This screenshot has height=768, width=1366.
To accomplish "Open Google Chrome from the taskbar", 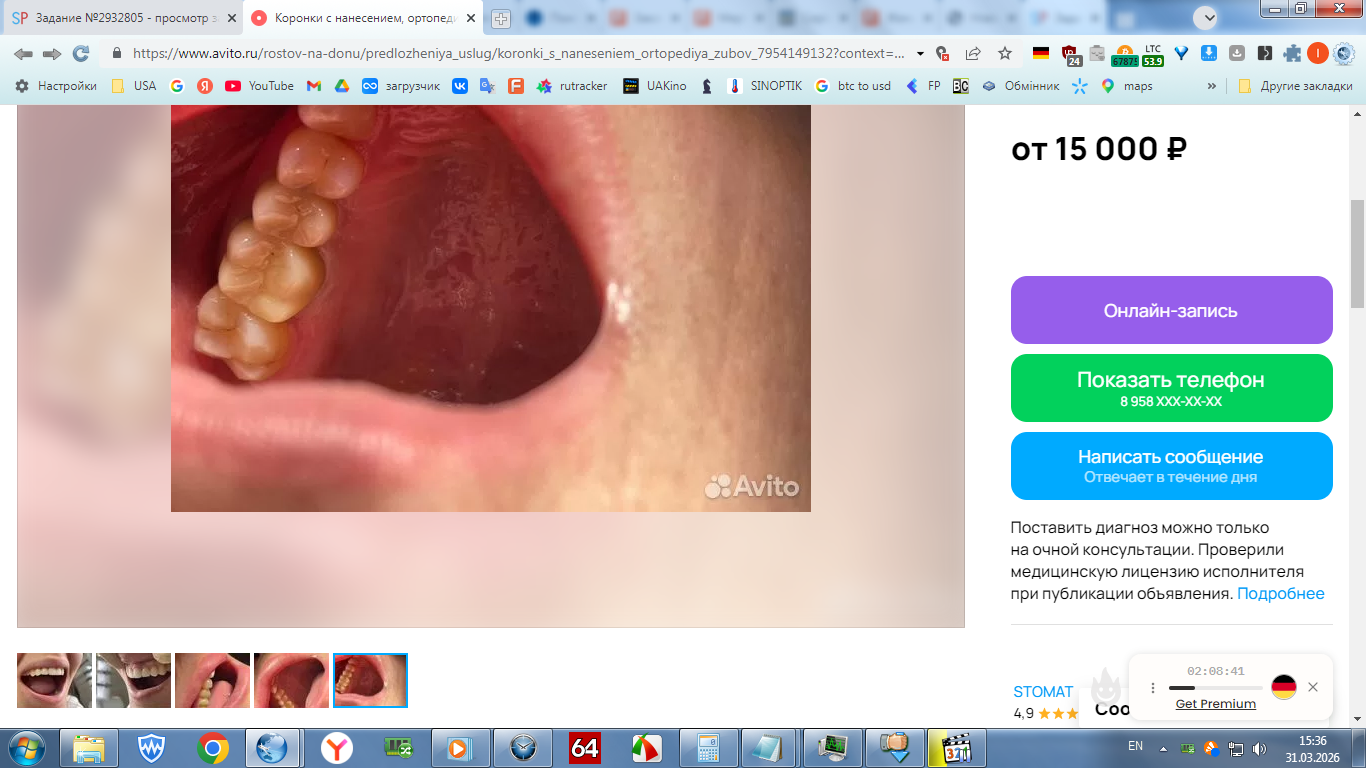I will click(212, 748).
